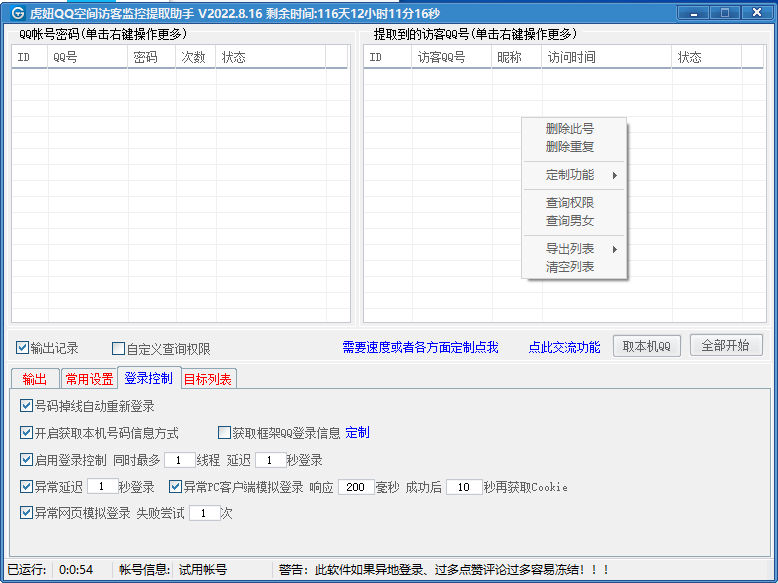Toggle the 启用登录控制 checkbox
The height and width of the screenshot is (583, 778).
26,459
